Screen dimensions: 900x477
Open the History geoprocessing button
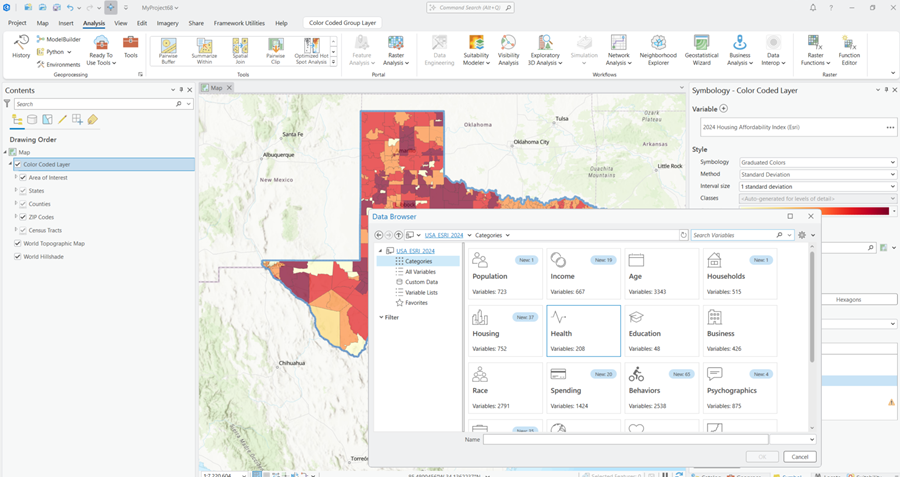(x=21, y=47)
